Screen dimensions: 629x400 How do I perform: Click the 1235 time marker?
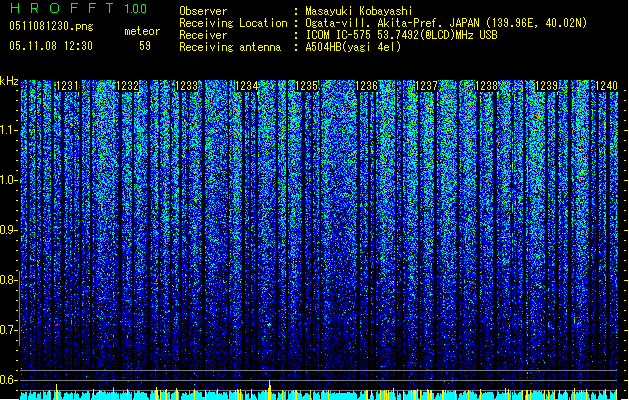pos(306,86)
